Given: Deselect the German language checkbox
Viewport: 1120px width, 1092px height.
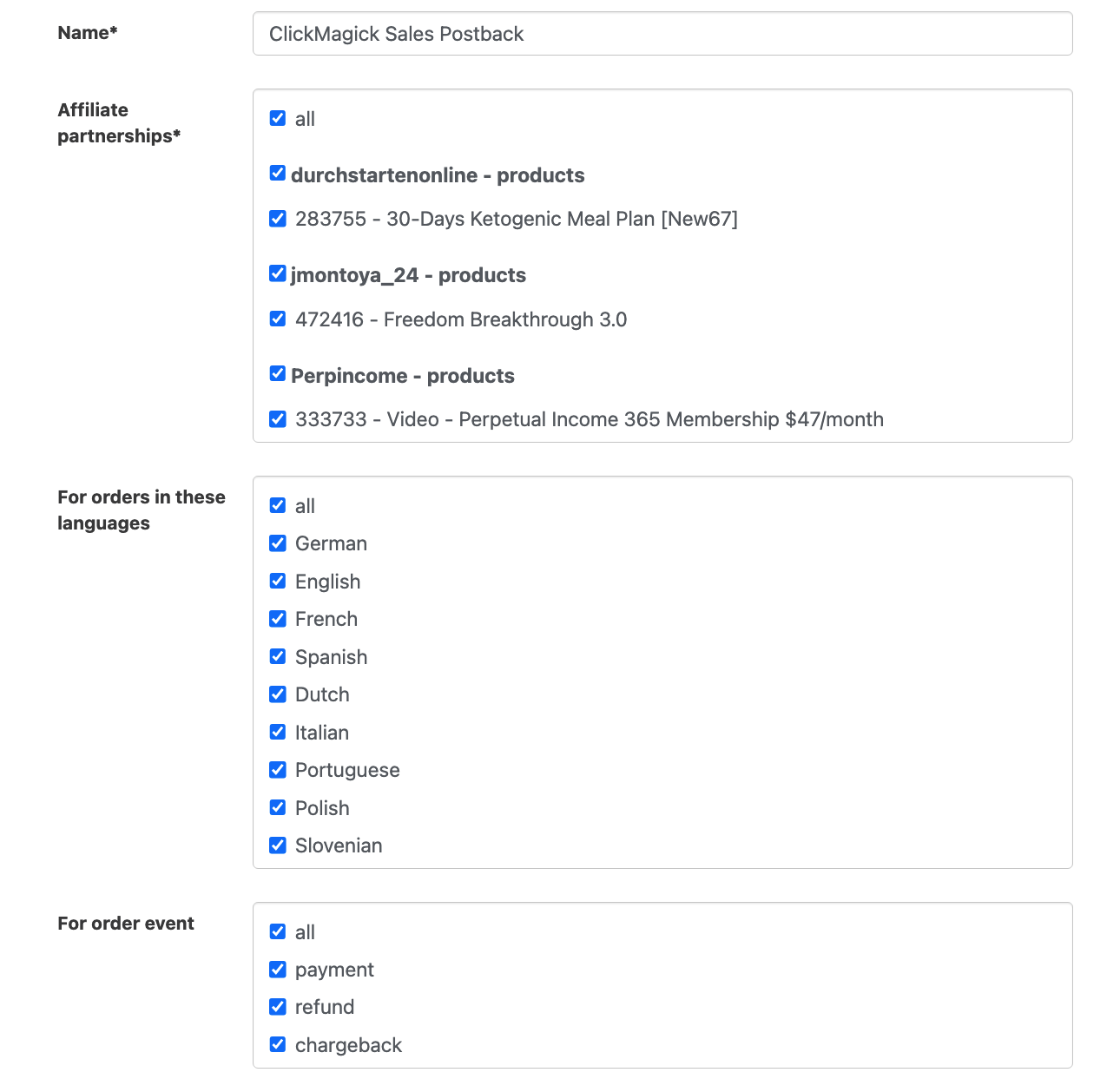Looking at the screenshot, I should (278, 543).
